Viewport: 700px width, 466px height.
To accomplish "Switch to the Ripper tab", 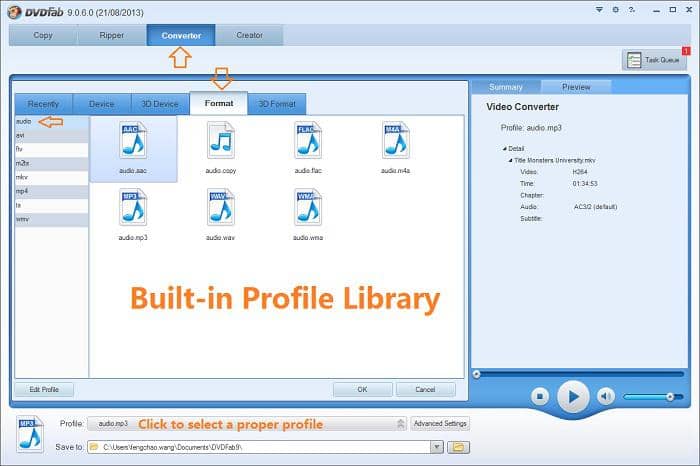I will 112,35.
